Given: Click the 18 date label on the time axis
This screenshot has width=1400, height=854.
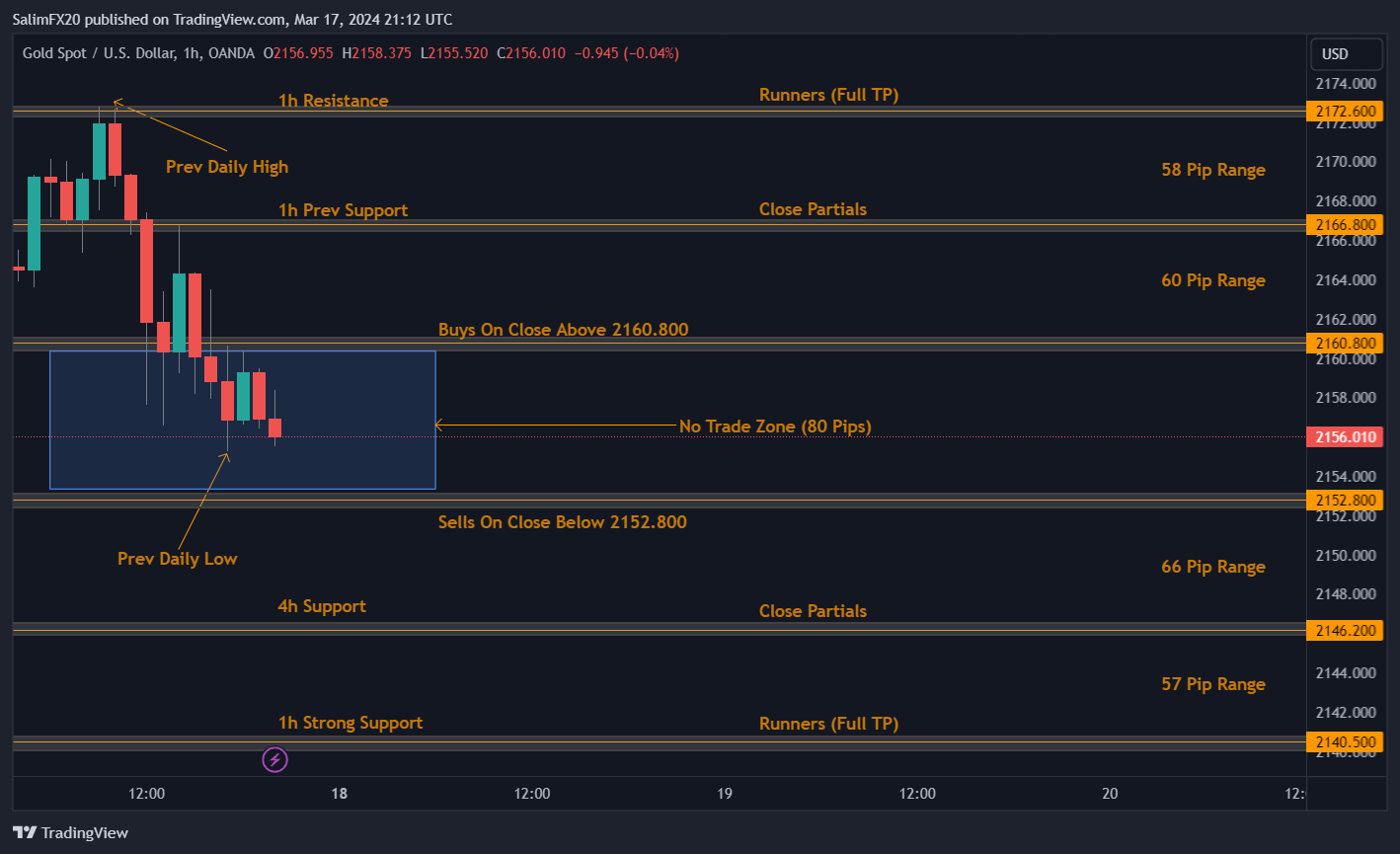Looking at the screenshot, I should [339, 793].
